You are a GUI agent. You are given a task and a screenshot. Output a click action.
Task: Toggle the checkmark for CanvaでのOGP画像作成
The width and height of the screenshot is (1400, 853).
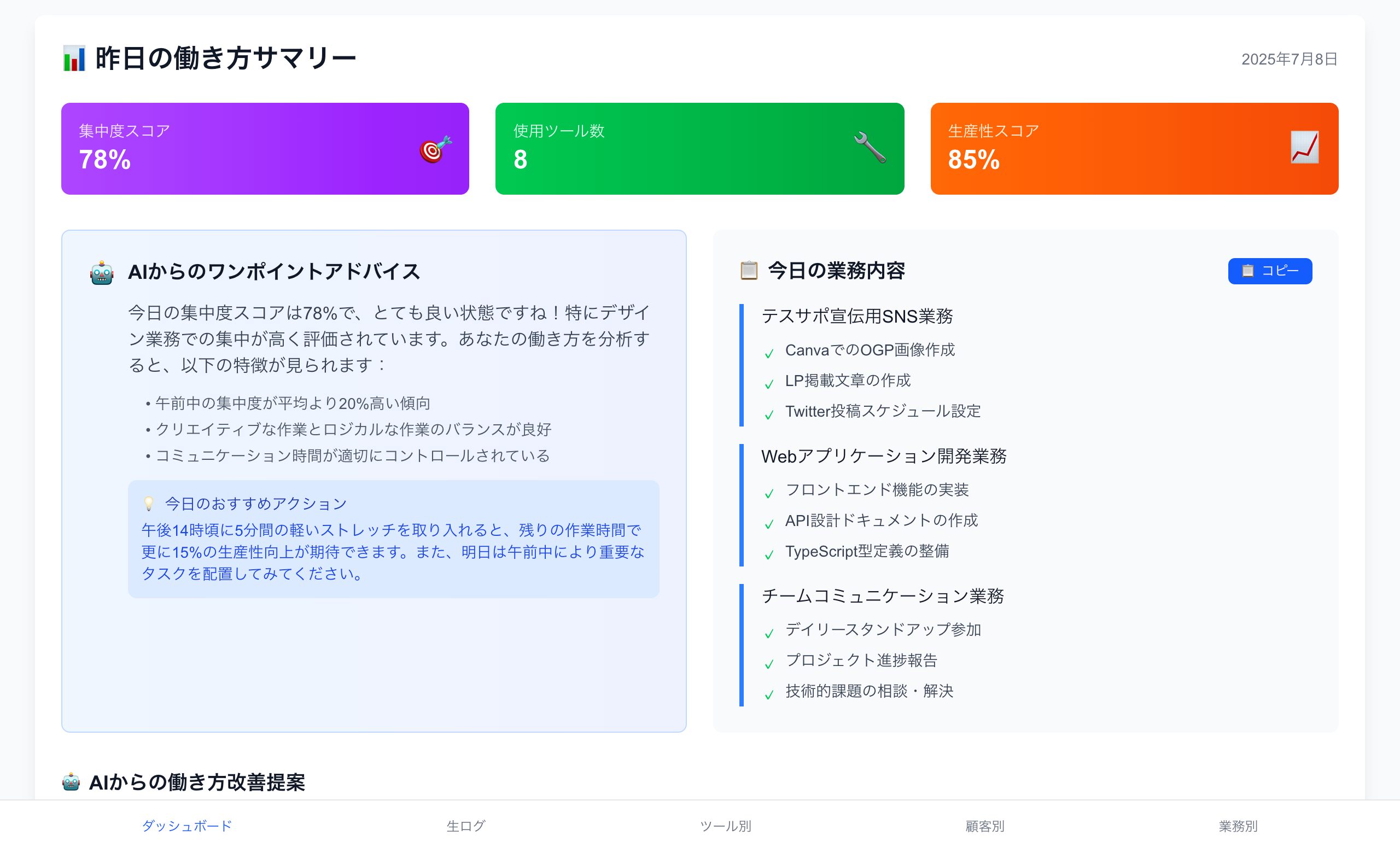click(x=769, y=353)
